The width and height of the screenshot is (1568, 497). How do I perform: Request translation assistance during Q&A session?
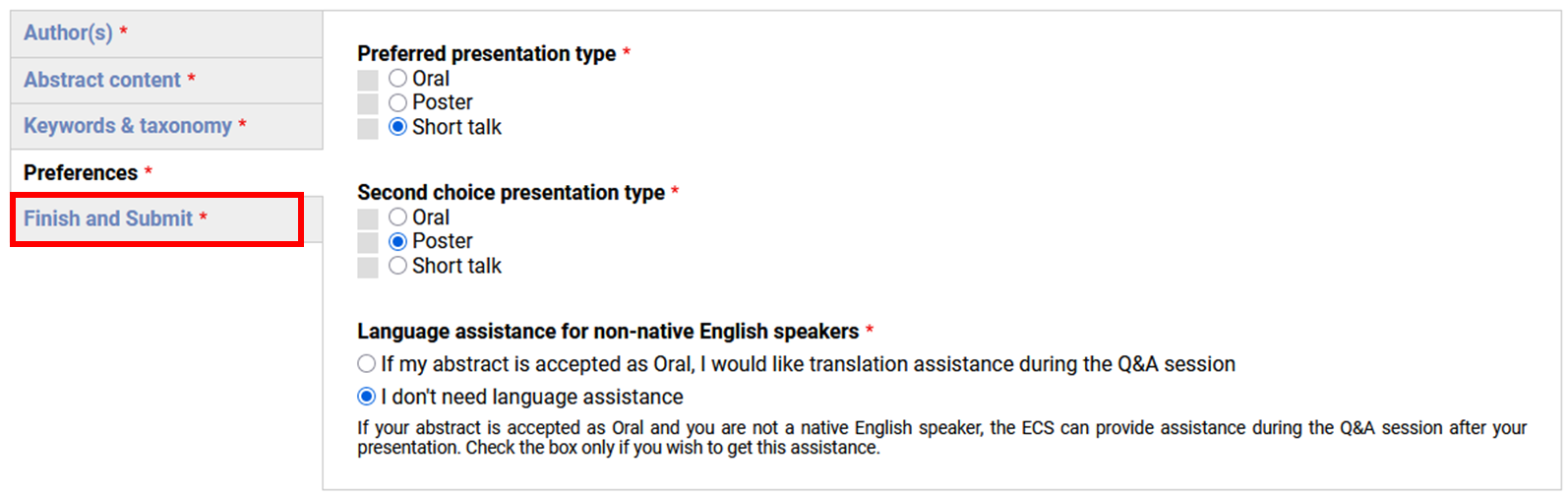[367, 364]
